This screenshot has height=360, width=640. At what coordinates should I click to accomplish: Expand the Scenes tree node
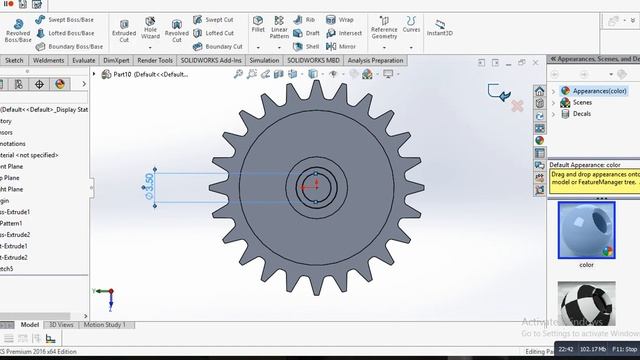553,103
